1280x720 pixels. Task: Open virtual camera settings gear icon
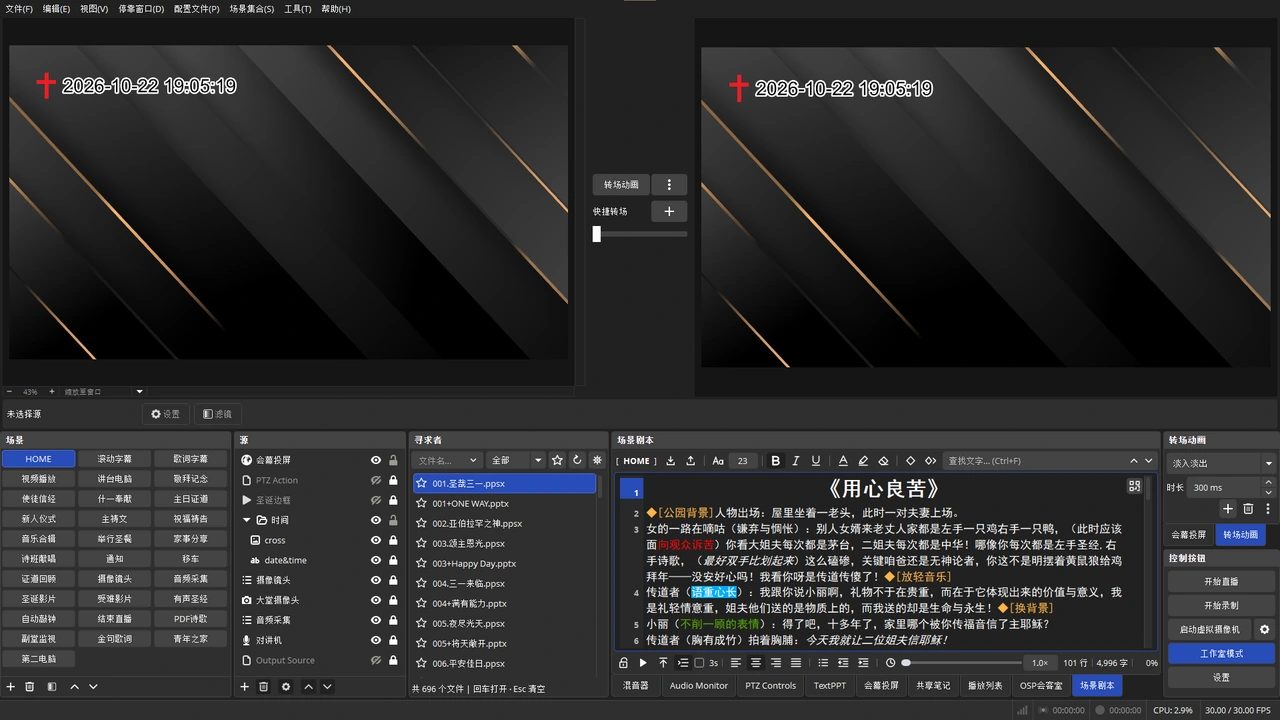pyautogui.click(x=1264, y=629)
